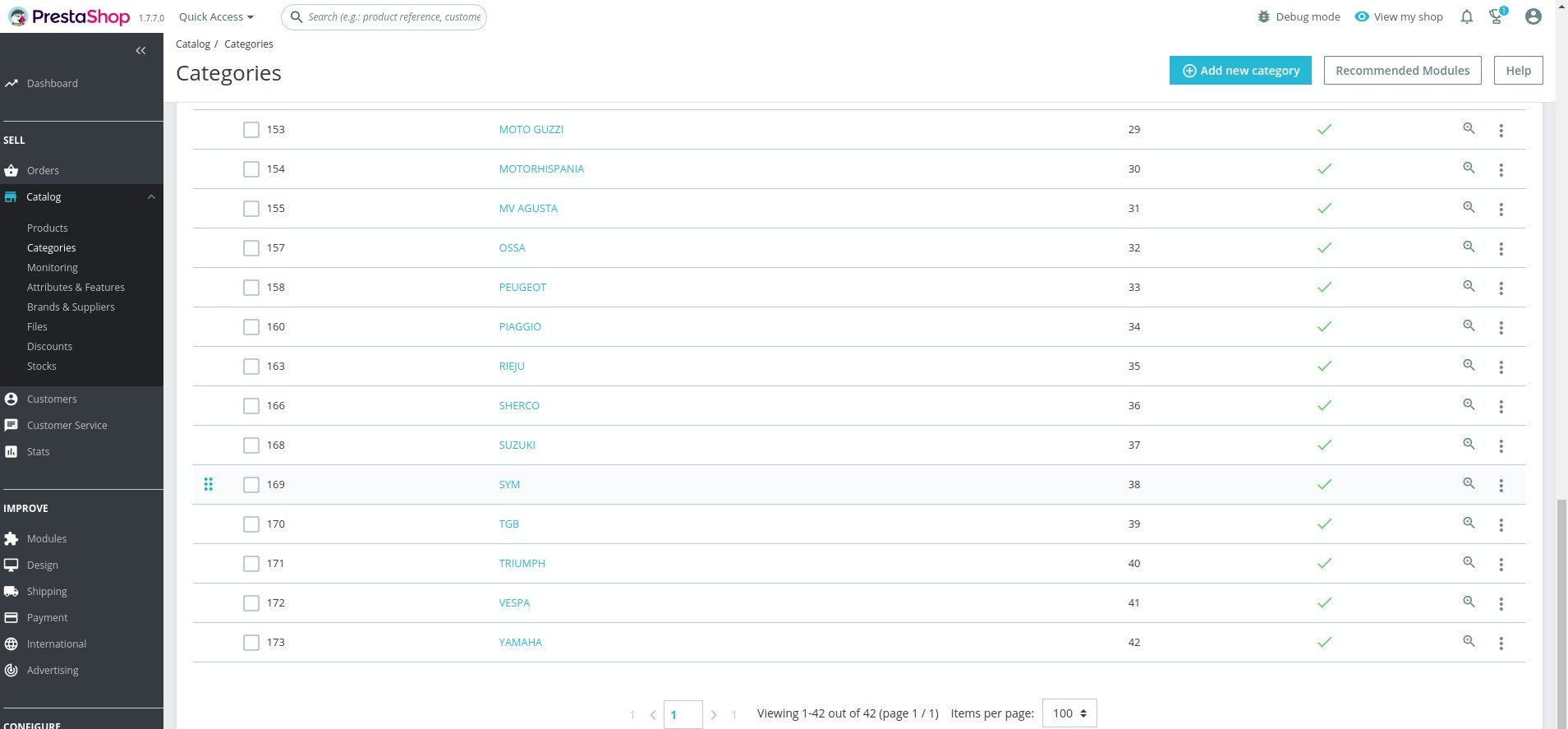
Task: Click Recommended Modules button
Action: pyautogui.click(x=1402, y=71)
